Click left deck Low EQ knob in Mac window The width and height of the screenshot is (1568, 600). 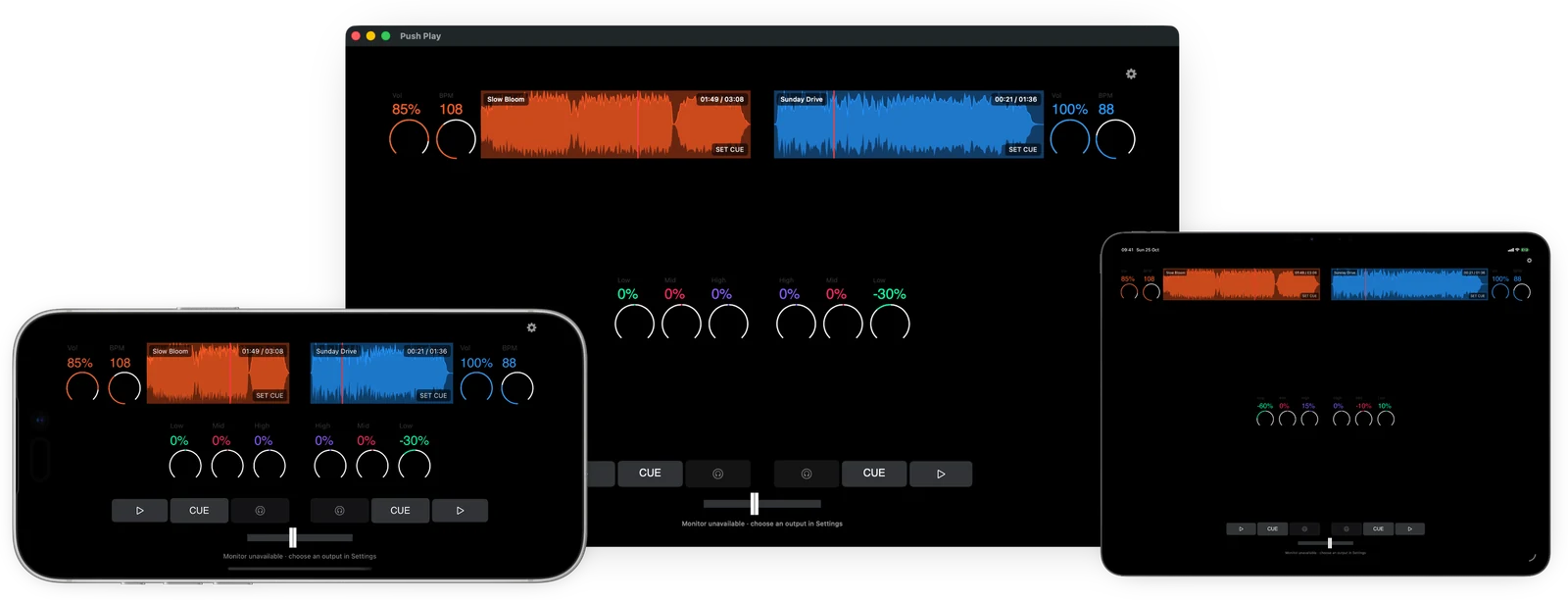(634, 324)
